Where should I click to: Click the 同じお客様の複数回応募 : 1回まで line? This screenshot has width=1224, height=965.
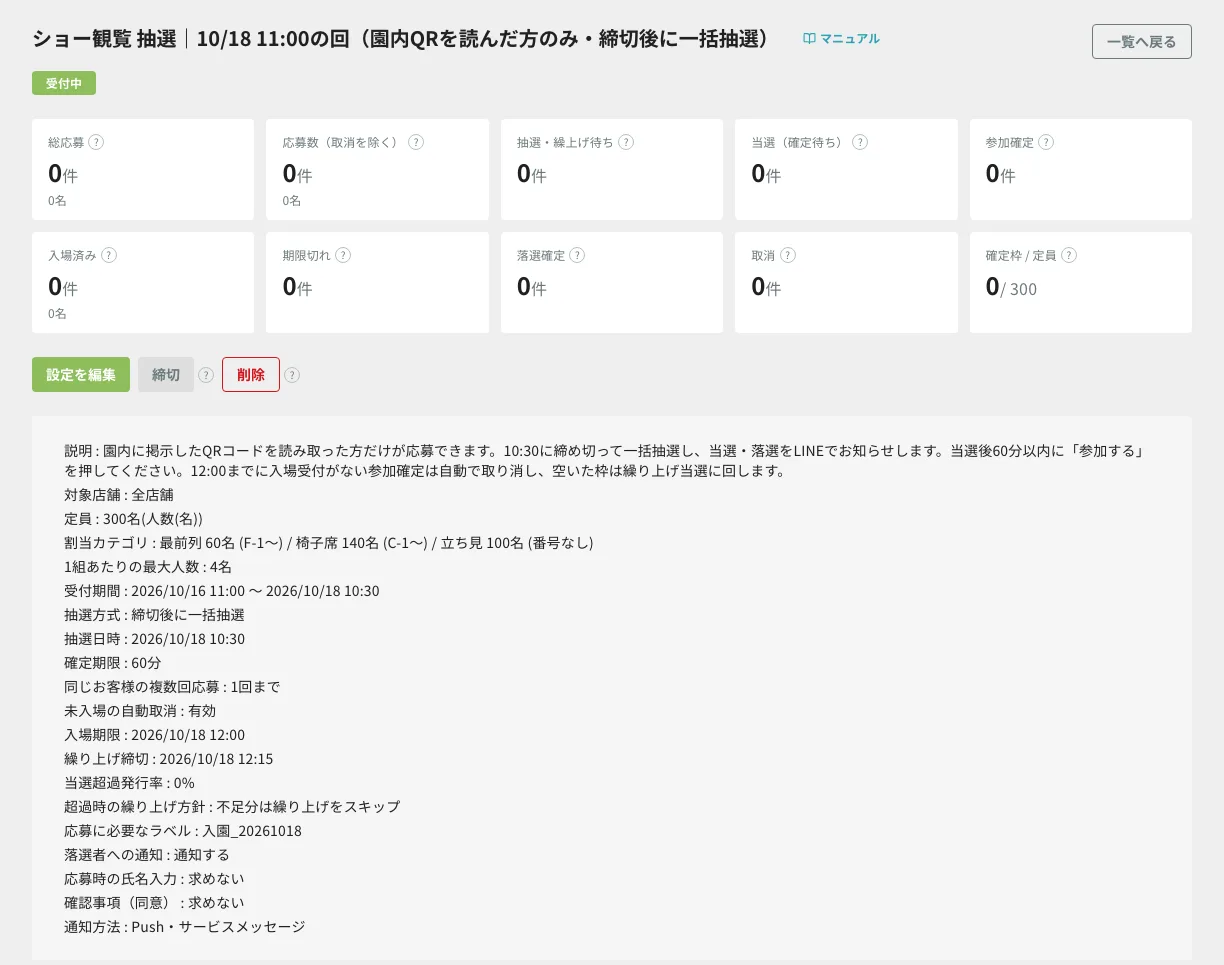[172, 687]
